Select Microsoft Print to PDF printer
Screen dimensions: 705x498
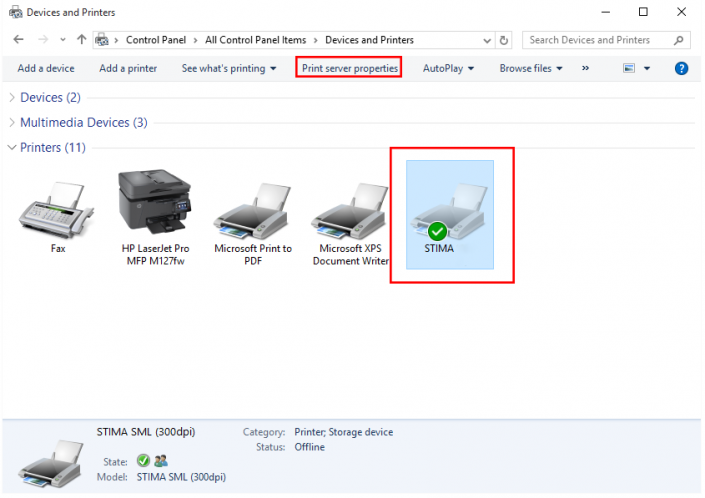point(252,208)
